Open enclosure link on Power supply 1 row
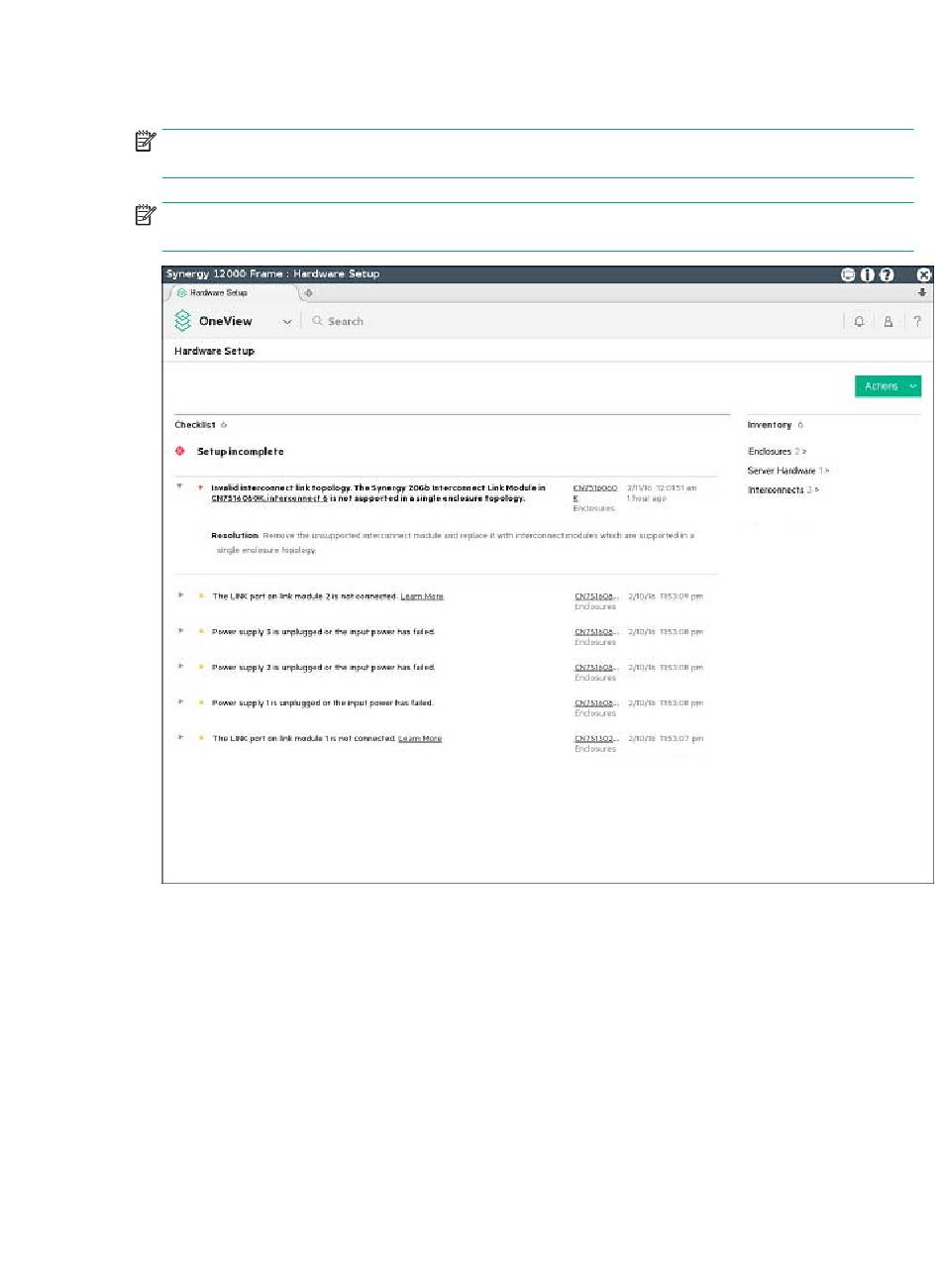The height and width of the screenshot is (1288, 941). [x=596, y=703]
